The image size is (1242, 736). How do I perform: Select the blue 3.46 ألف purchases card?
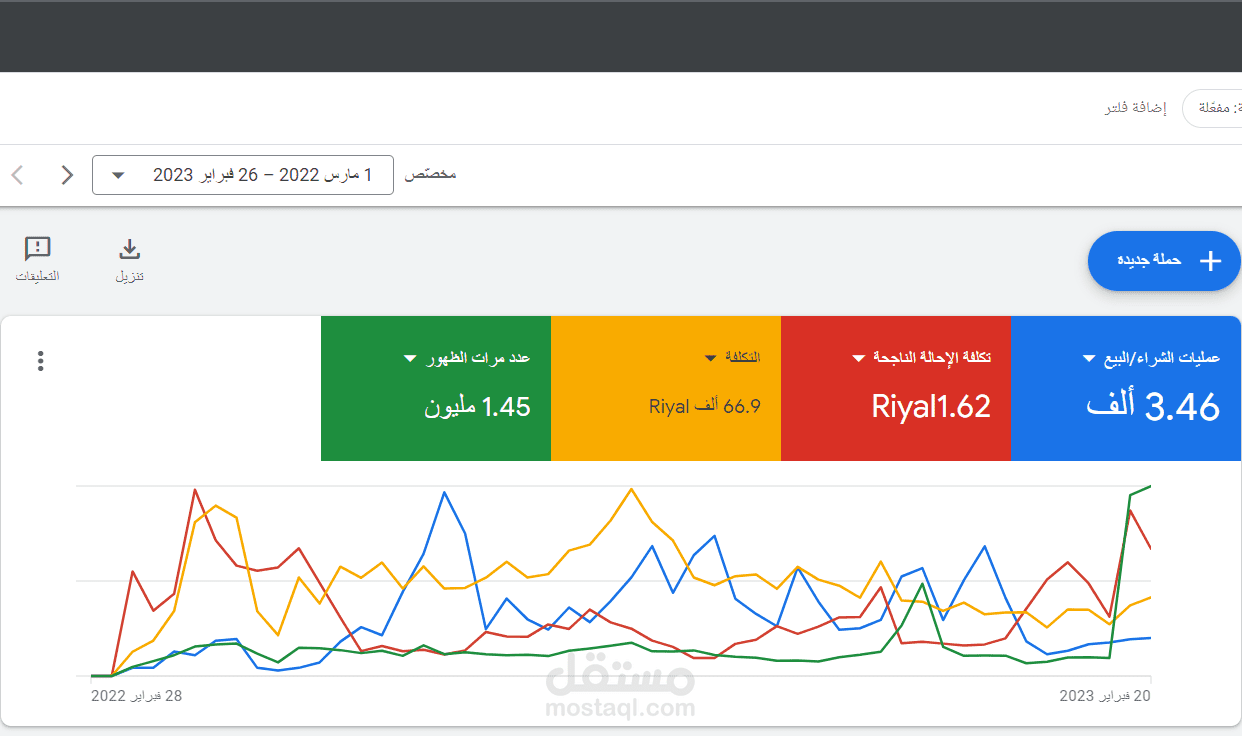click(1127, 388)
